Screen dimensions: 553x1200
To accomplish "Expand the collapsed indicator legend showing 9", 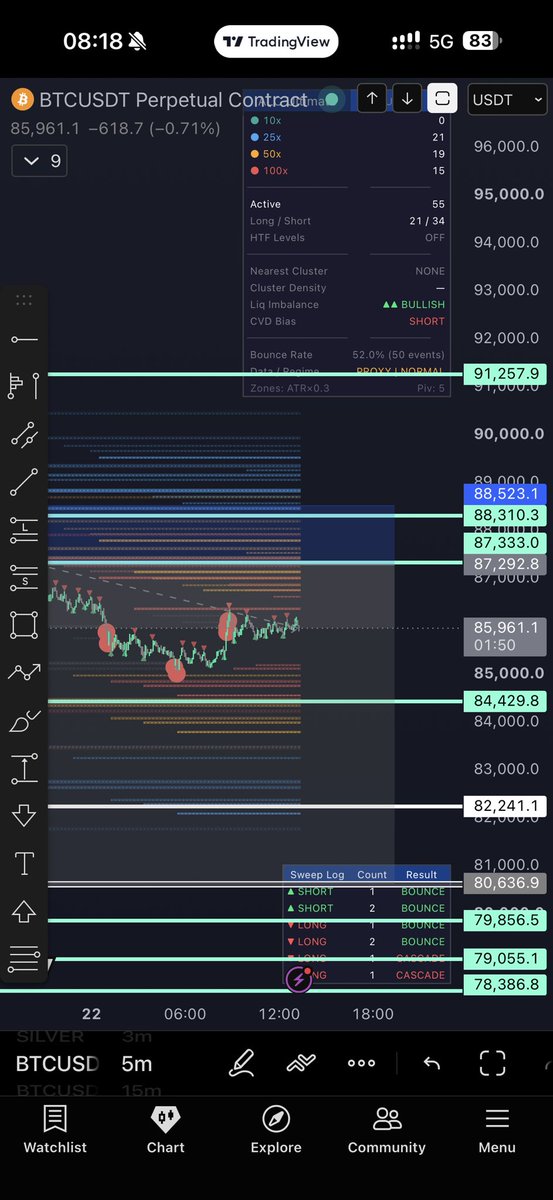I will 39,161.
